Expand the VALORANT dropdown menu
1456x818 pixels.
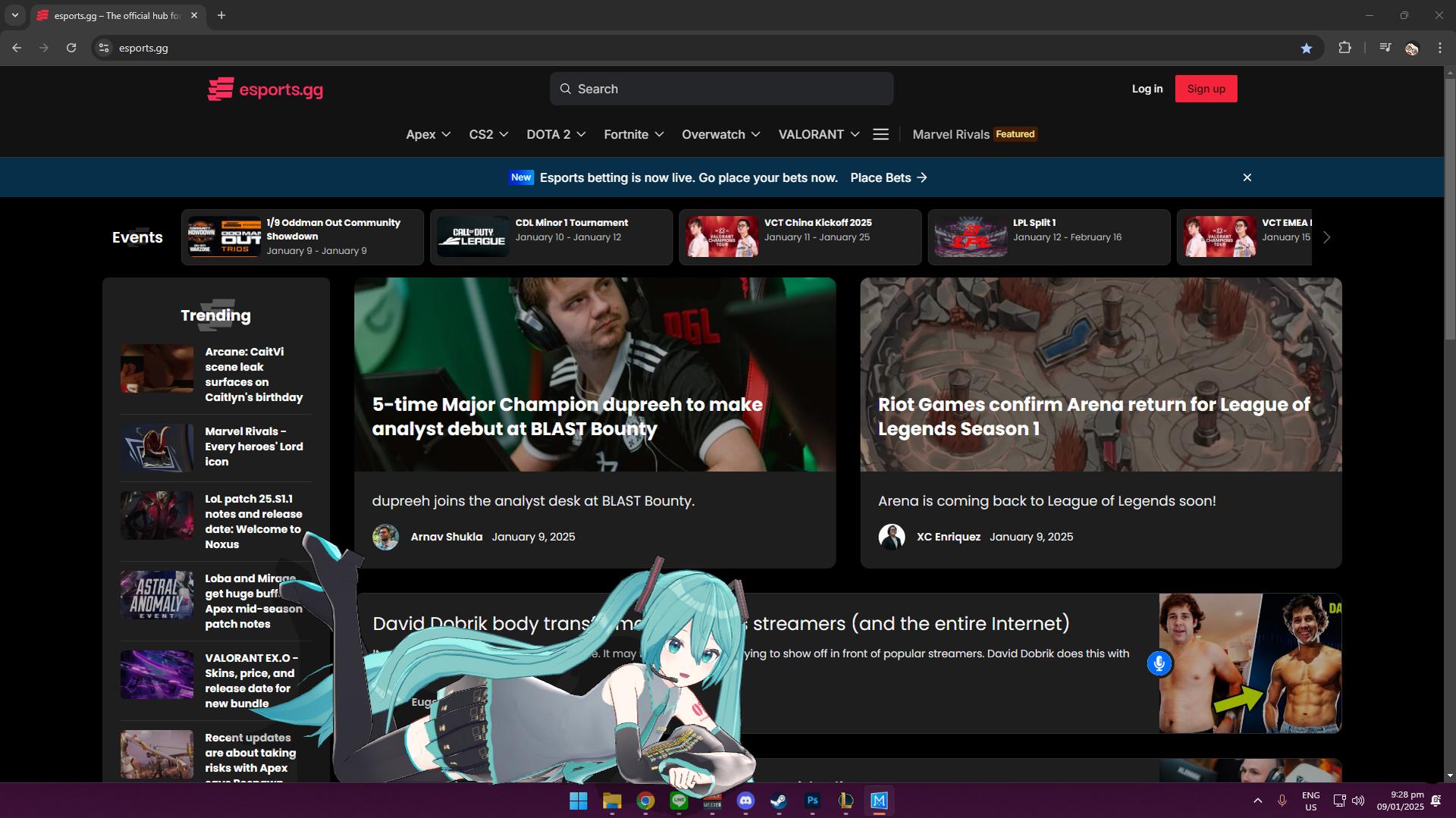tap(818, 134)
